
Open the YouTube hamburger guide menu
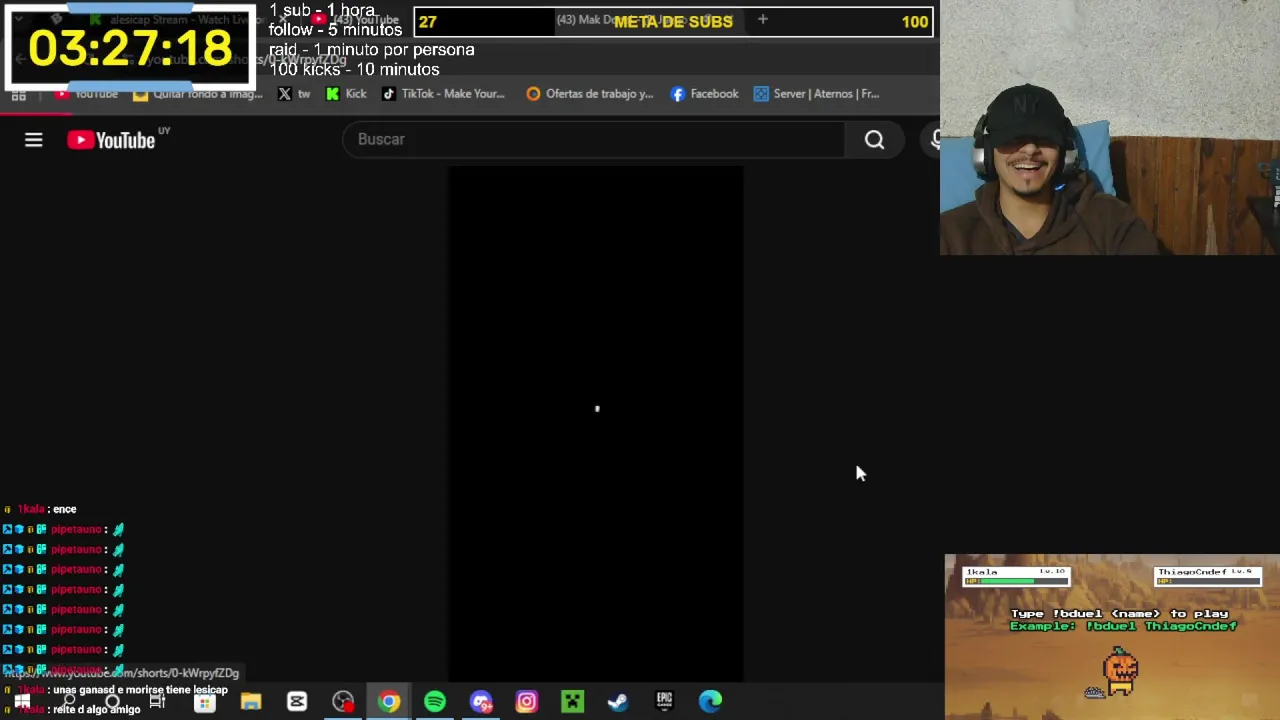pyautogui.click(x=33, y=140)
